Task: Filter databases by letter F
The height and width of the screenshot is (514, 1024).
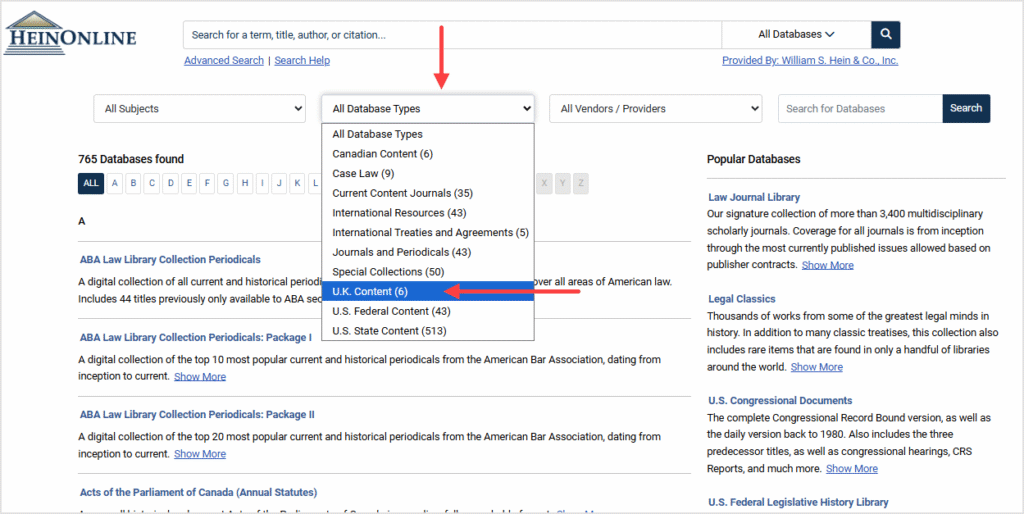Action: (x=207, y=184)
